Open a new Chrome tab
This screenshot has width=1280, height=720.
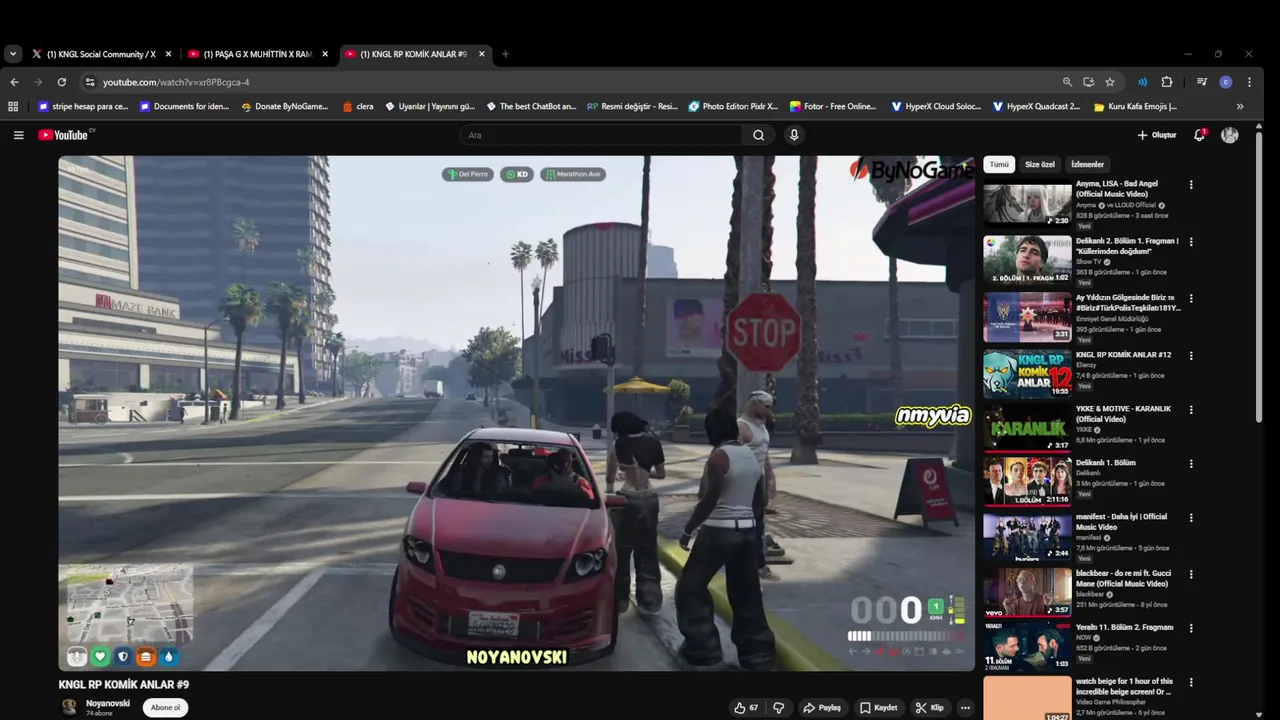pos(505,54)
